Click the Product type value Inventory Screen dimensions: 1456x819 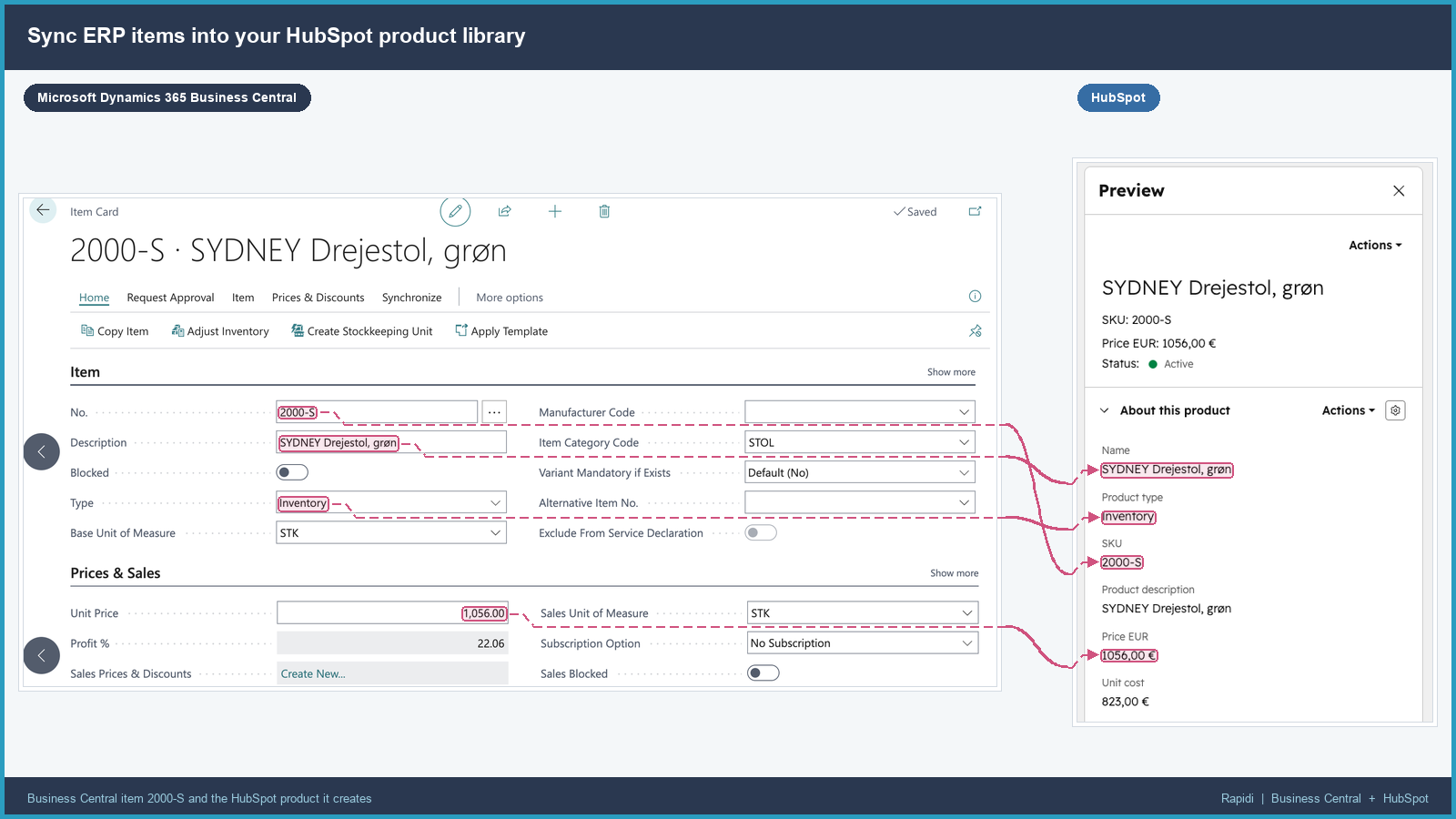[1128, 516]
